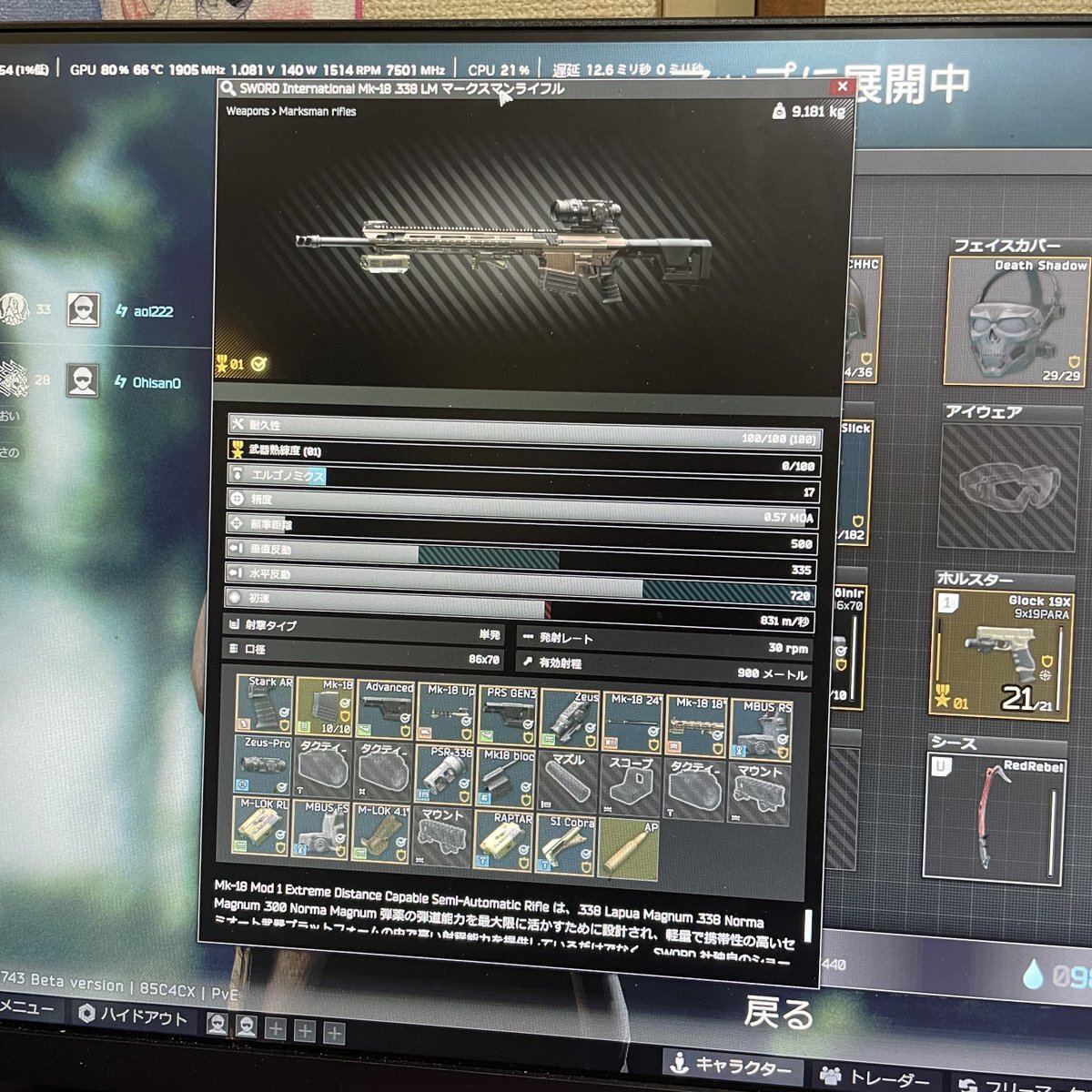Click the empty tactical slot beside スコープ slot
Screen dimensions: 1092x1092
tap(694, 787)
